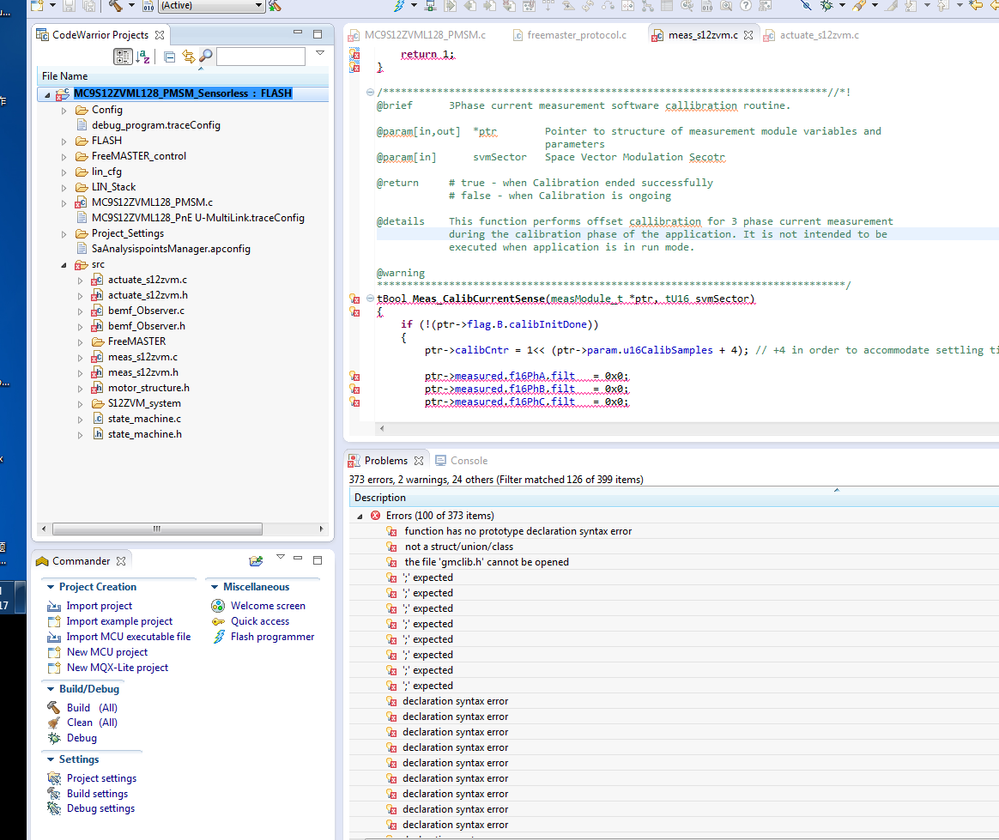Collapse the Errors group in Problems view

pos(360,515)
